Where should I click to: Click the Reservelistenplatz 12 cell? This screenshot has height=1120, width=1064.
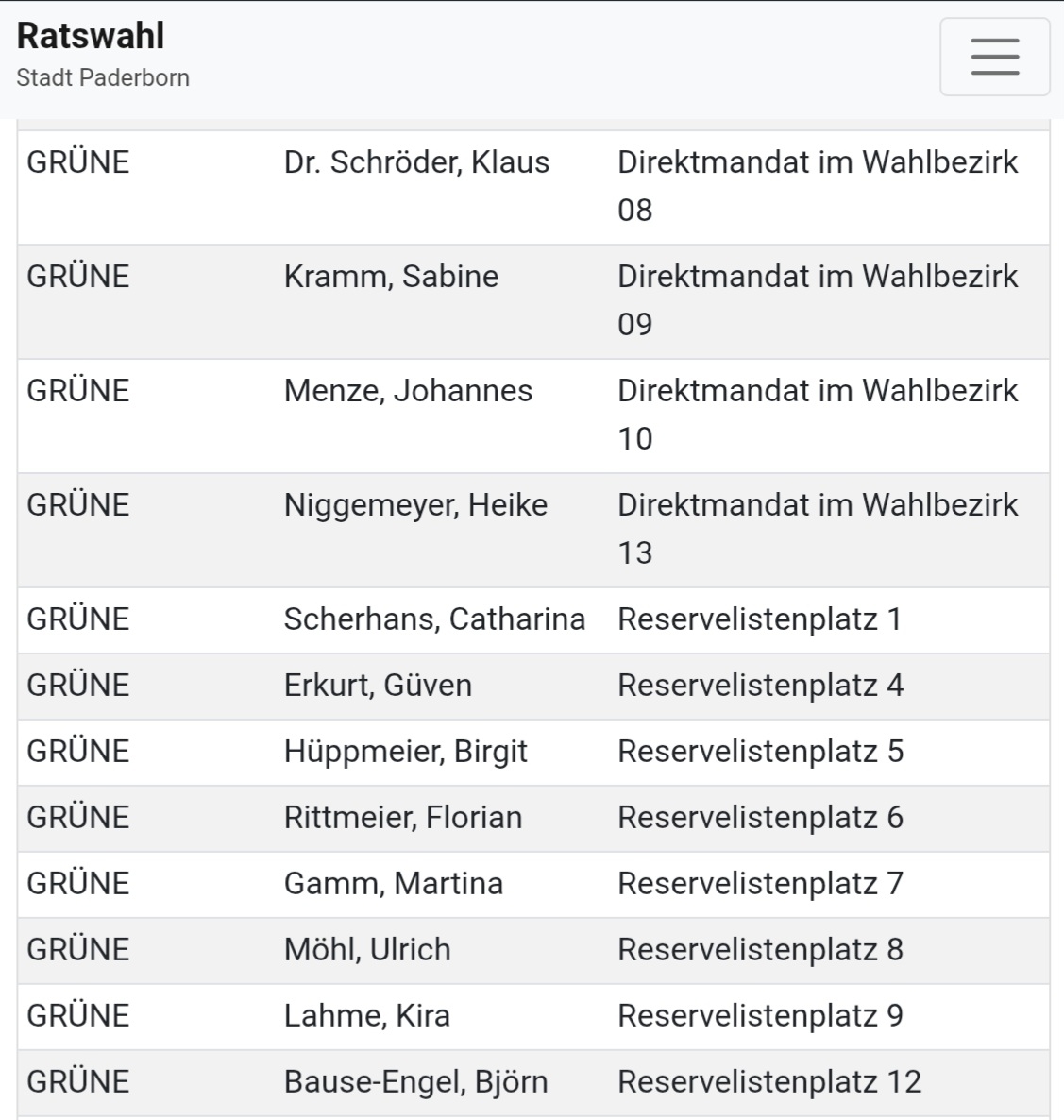[769, 1082]
